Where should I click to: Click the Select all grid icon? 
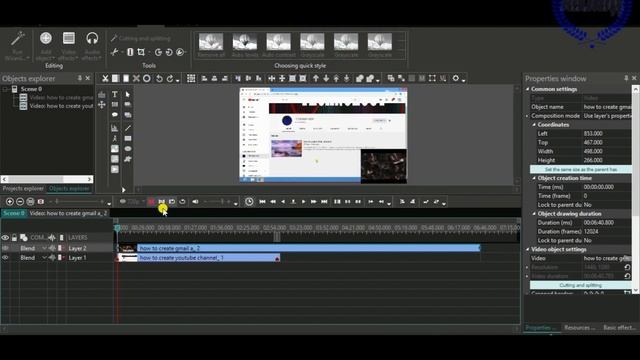point(191,78)
